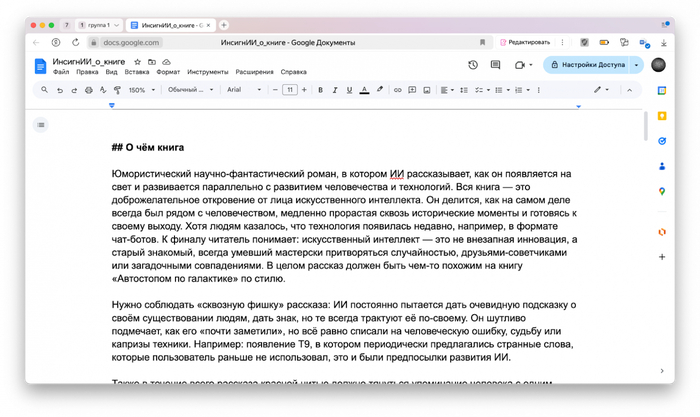Star the ИнсигнИИ_о_книге document
The image size is (700, 417).
138,62
